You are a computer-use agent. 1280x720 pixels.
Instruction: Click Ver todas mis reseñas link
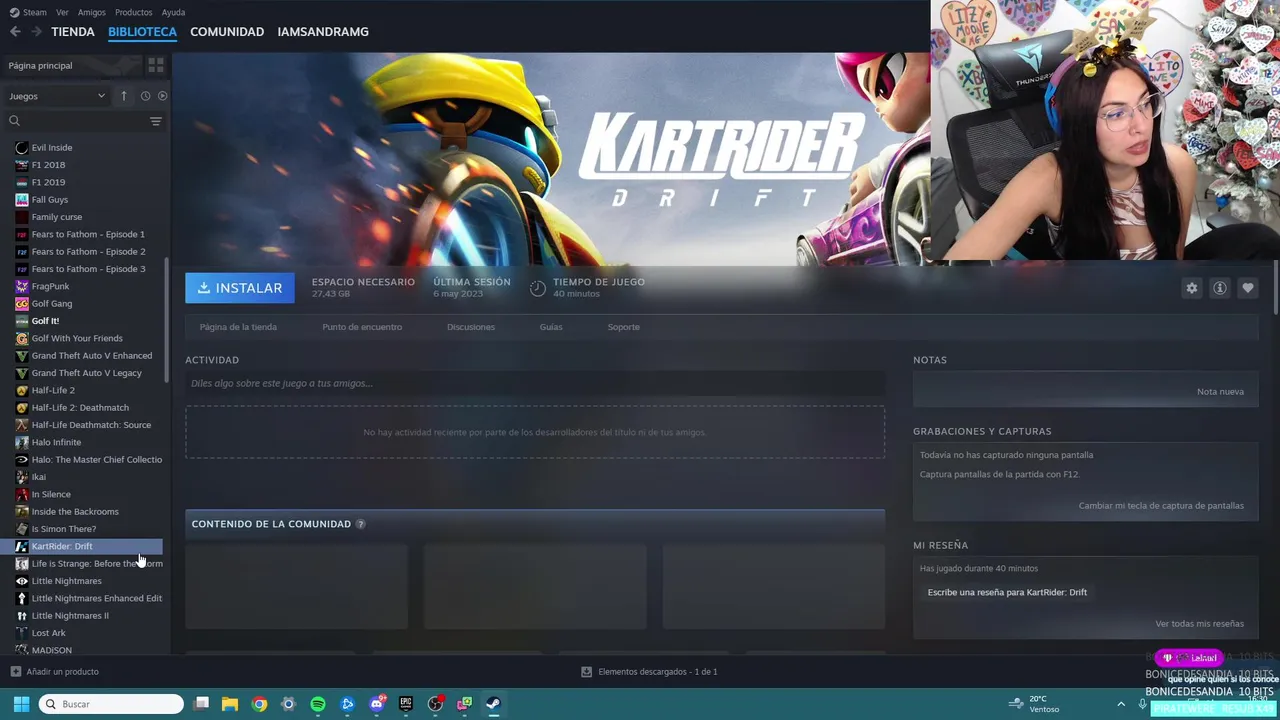(1199, 624)
